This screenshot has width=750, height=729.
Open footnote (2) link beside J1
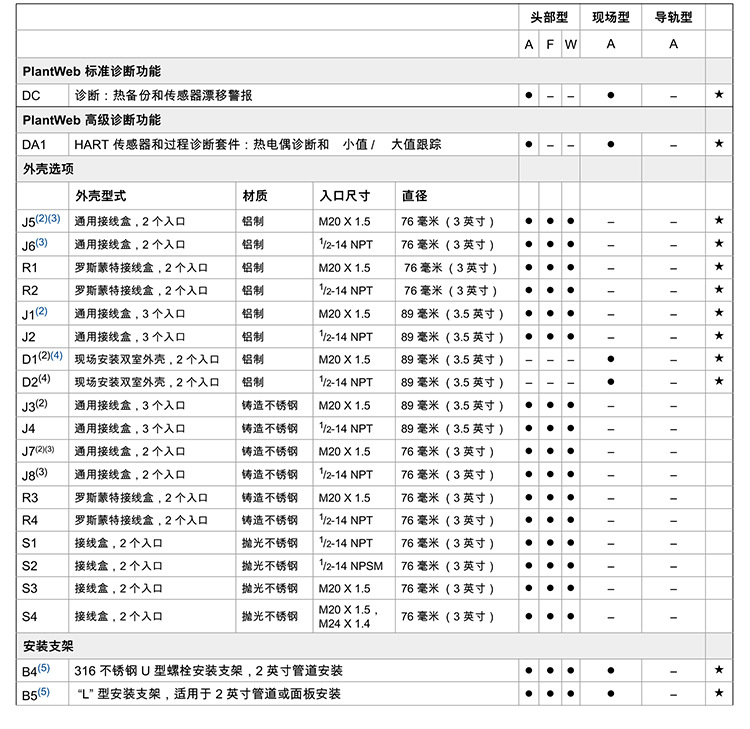41,311
